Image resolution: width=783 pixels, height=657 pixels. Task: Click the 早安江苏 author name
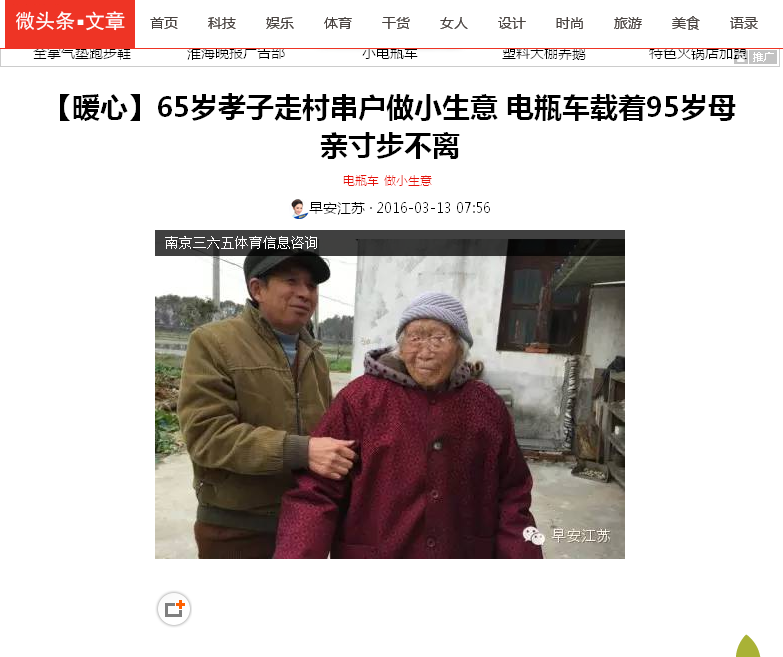click(x=337, y=208)
